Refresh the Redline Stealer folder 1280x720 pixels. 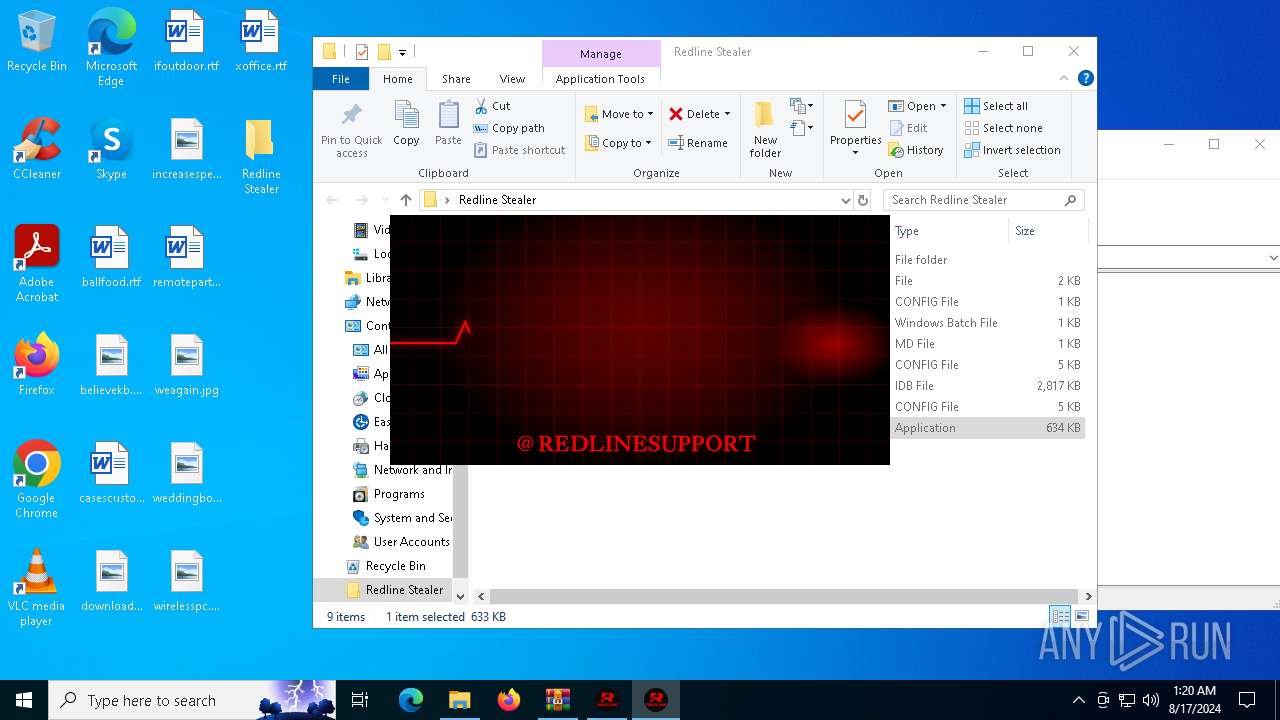pos(863,200)
